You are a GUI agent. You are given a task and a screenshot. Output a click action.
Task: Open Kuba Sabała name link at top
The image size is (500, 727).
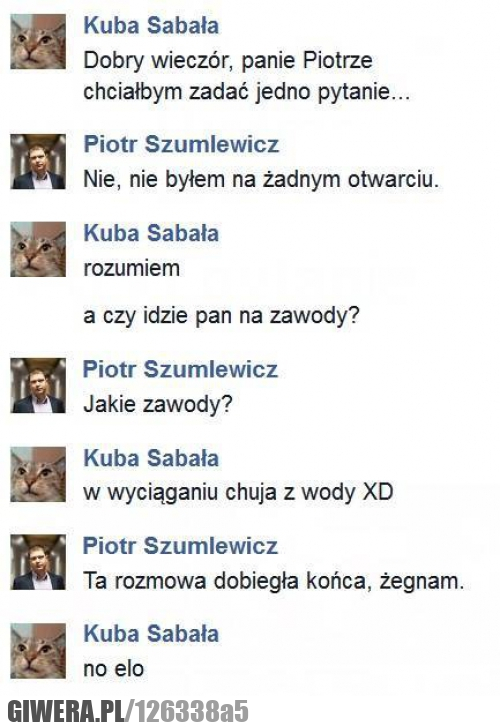(x=151, y=25)
